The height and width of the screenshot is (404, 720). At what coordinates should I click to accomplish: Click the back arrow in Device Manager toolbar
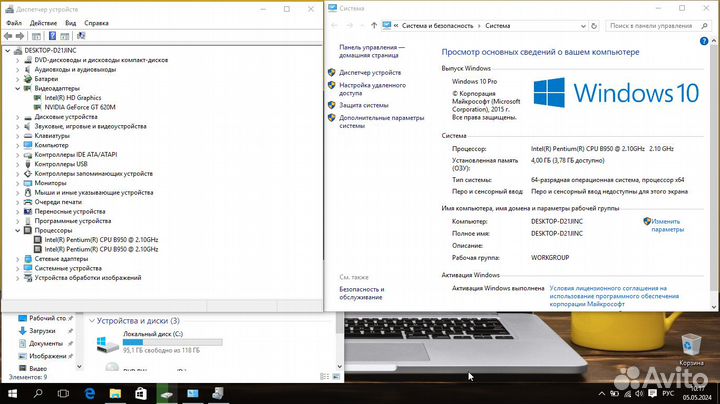[8, 36]
